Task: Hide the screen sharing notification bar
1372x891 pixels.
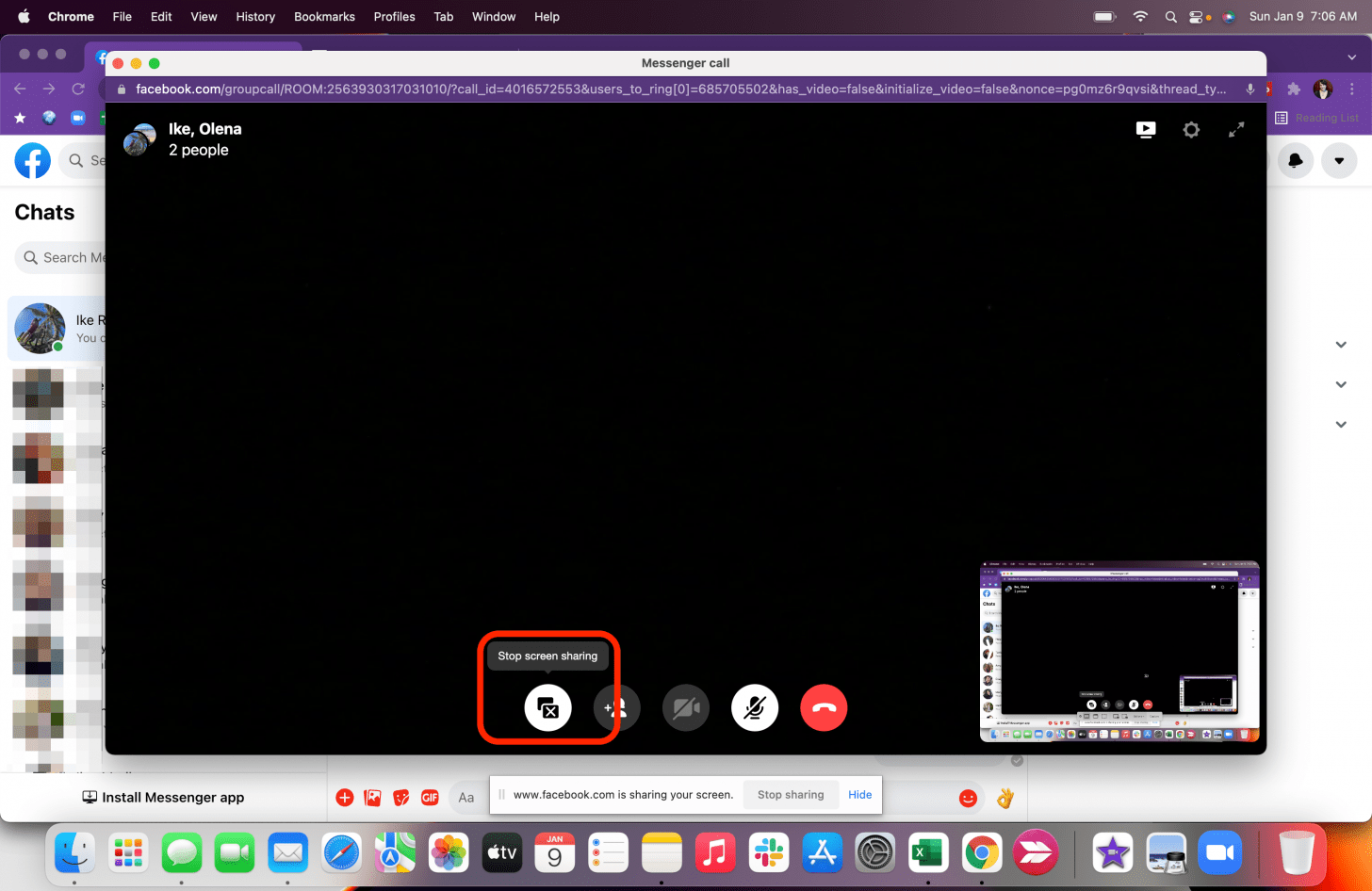Action: 858,794
